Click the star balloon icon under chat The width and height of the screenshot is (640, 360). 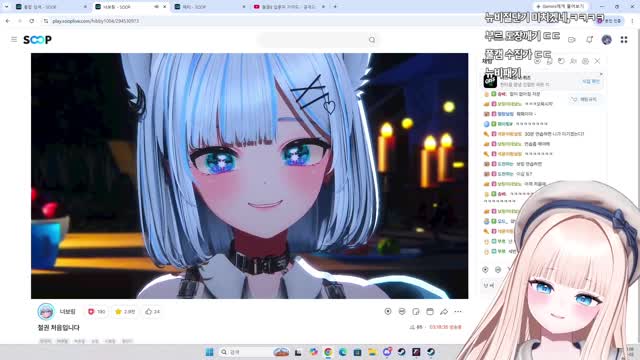click(485, 270)
